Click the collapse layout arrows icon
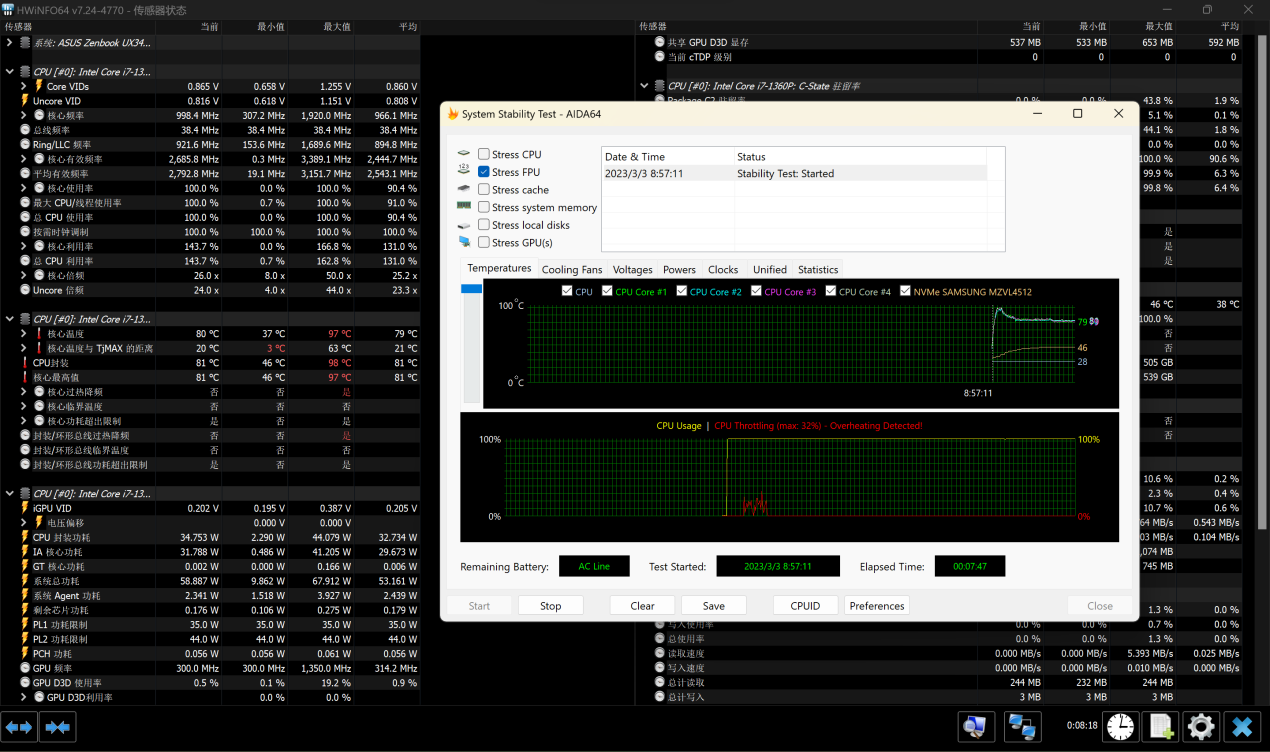Screen dimensions: 1270x752 click(58, 727)
